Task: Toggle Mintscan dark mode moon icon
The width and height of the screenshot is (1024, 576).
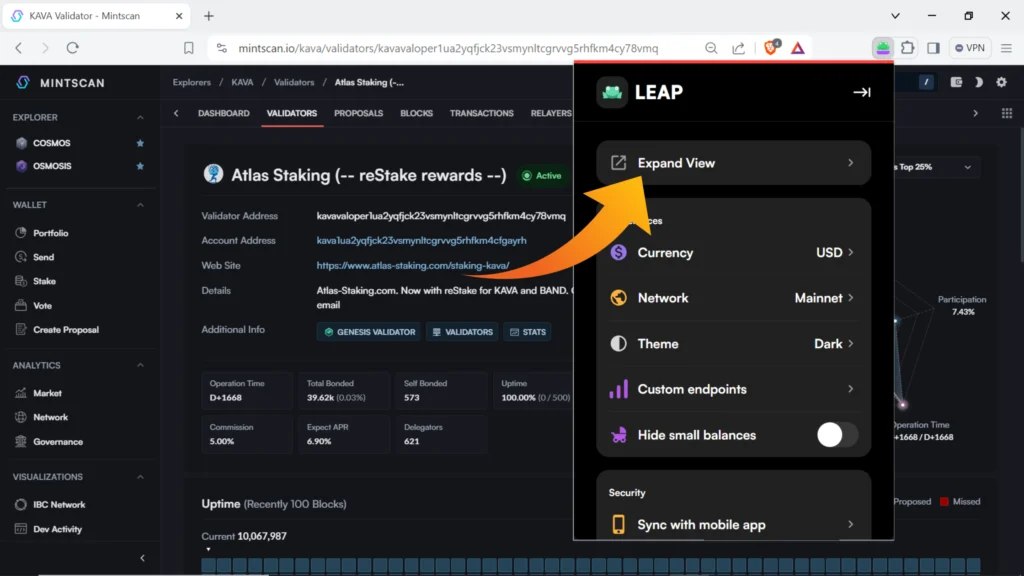Action: (979, 83)
